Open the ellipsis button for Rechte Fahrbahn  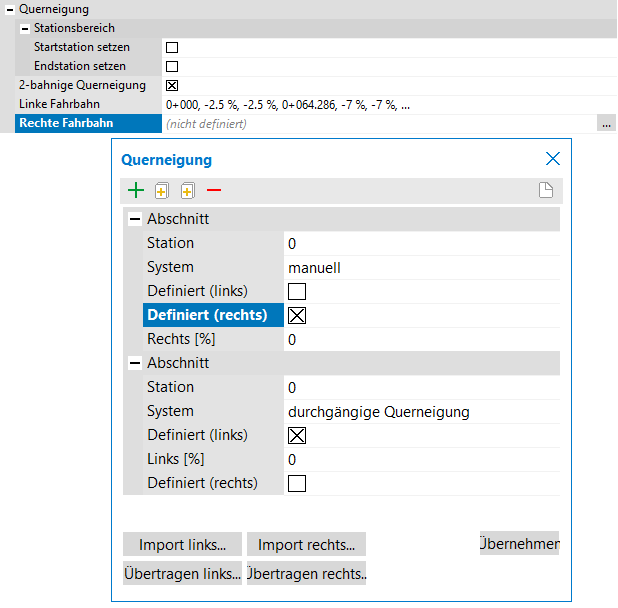point(606,124)
